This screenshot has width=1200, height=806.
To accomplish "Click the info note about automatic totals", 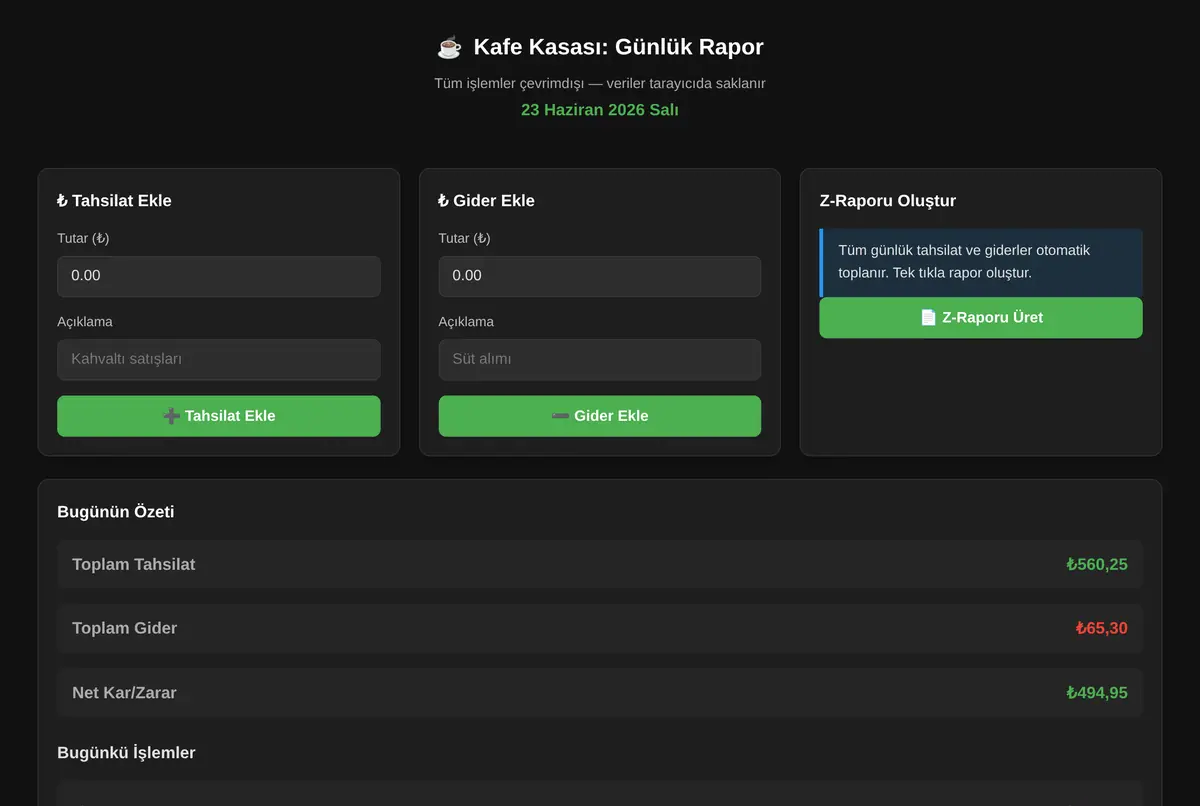I will click(981, 262).
